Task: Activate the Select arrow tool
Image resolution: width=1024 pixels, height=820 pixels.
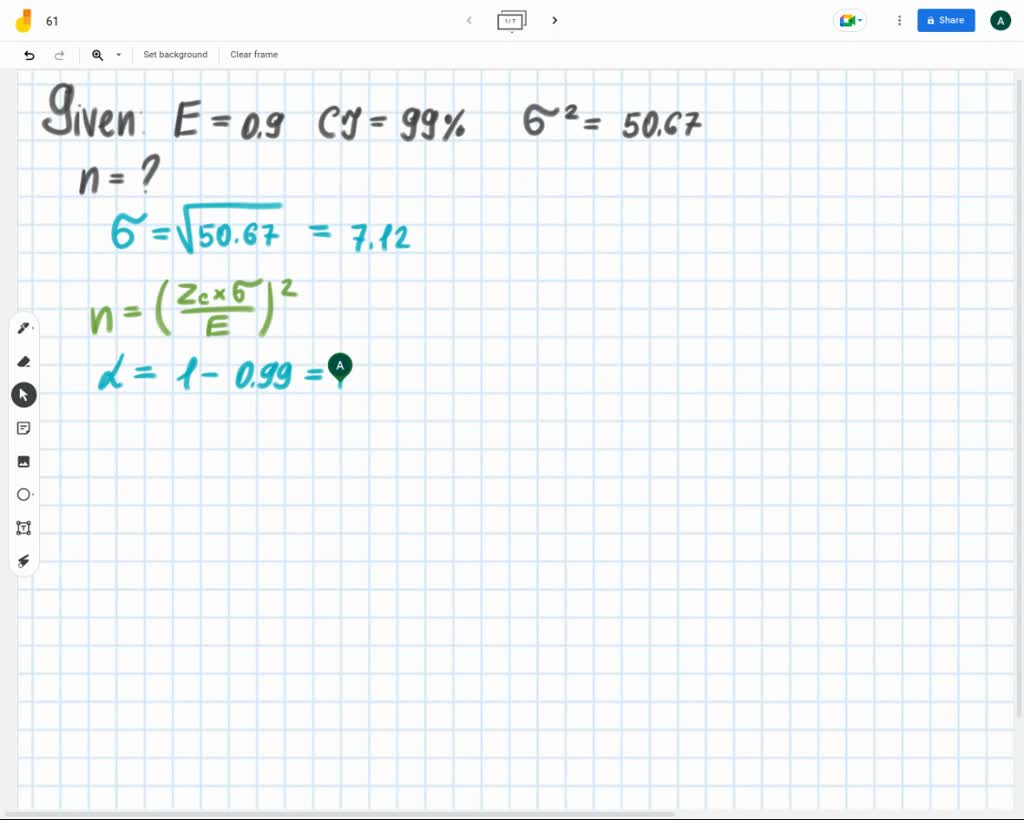Action: click(x=23, y=394)
